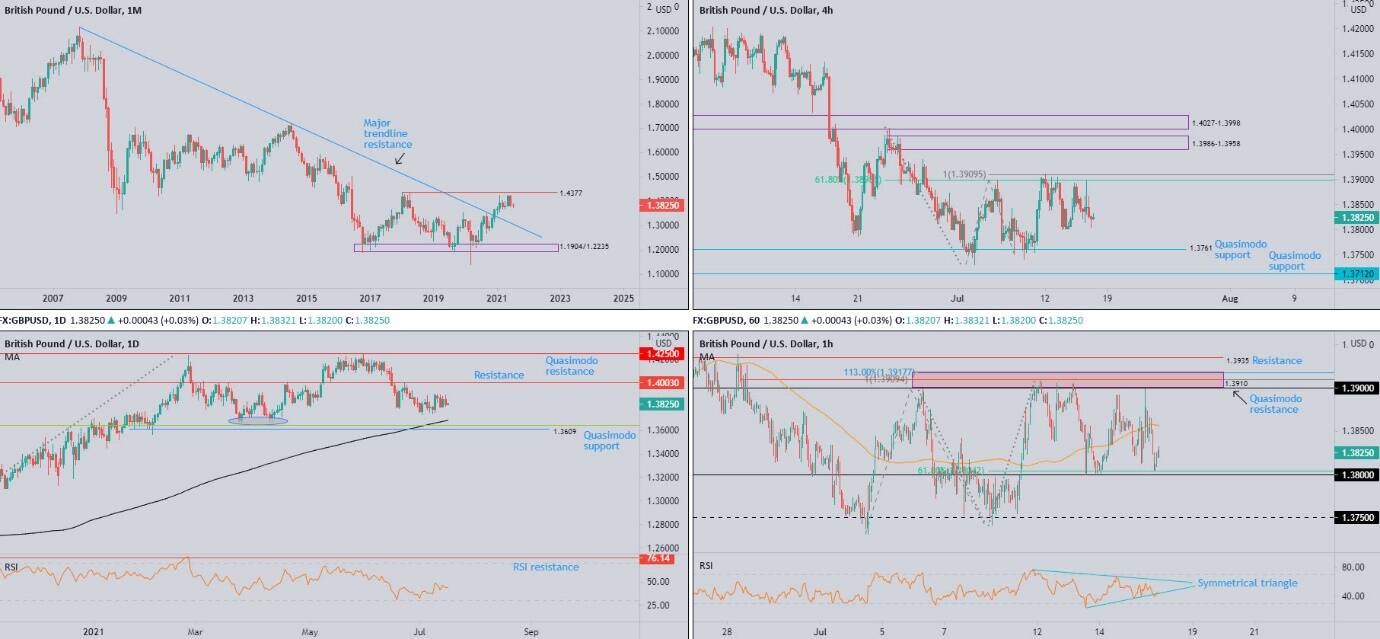Image resolution: width=1380 pixels, height=639 pixels.
Task: Click the green 1.38250 price tag on the 1h chart
Action: [1357, 452]
